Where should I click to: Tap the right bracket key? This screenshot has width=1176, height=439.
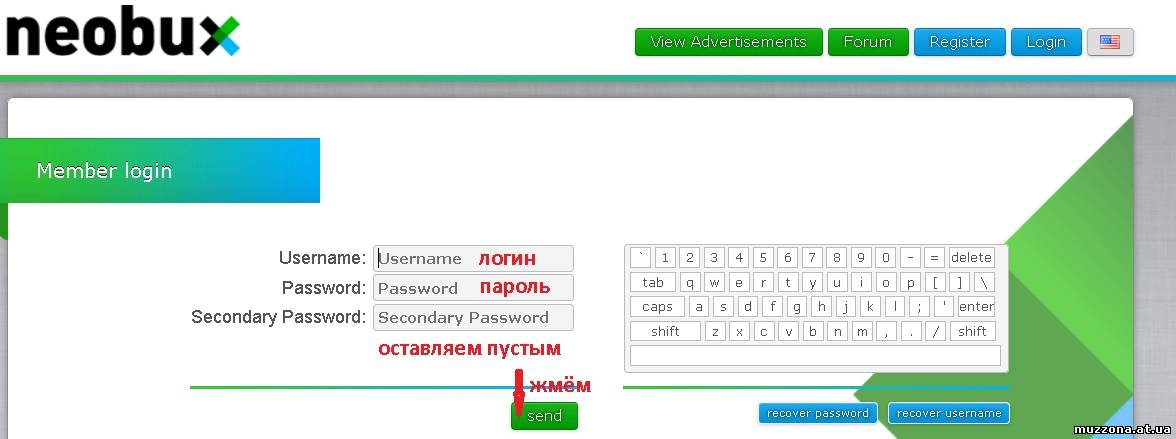point(959,283)
